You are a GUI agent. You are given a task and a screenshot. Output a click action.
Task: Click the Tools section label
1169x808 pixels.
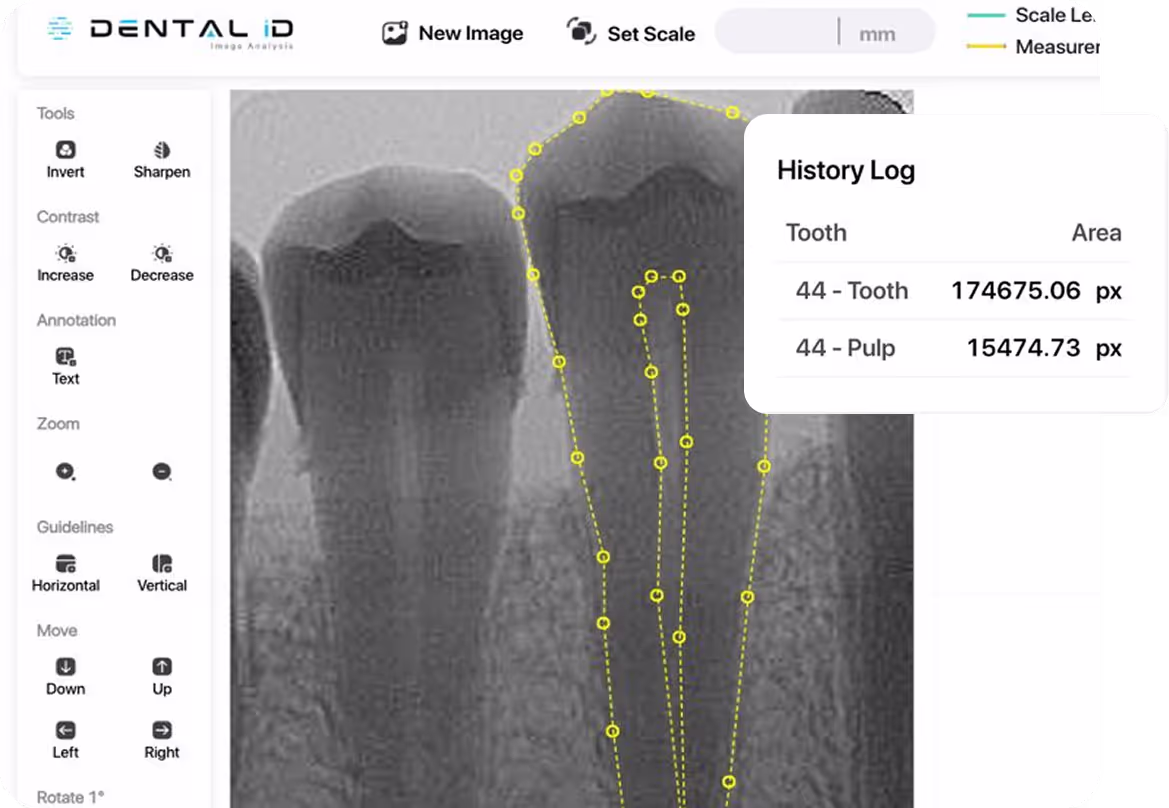(56, 113)
